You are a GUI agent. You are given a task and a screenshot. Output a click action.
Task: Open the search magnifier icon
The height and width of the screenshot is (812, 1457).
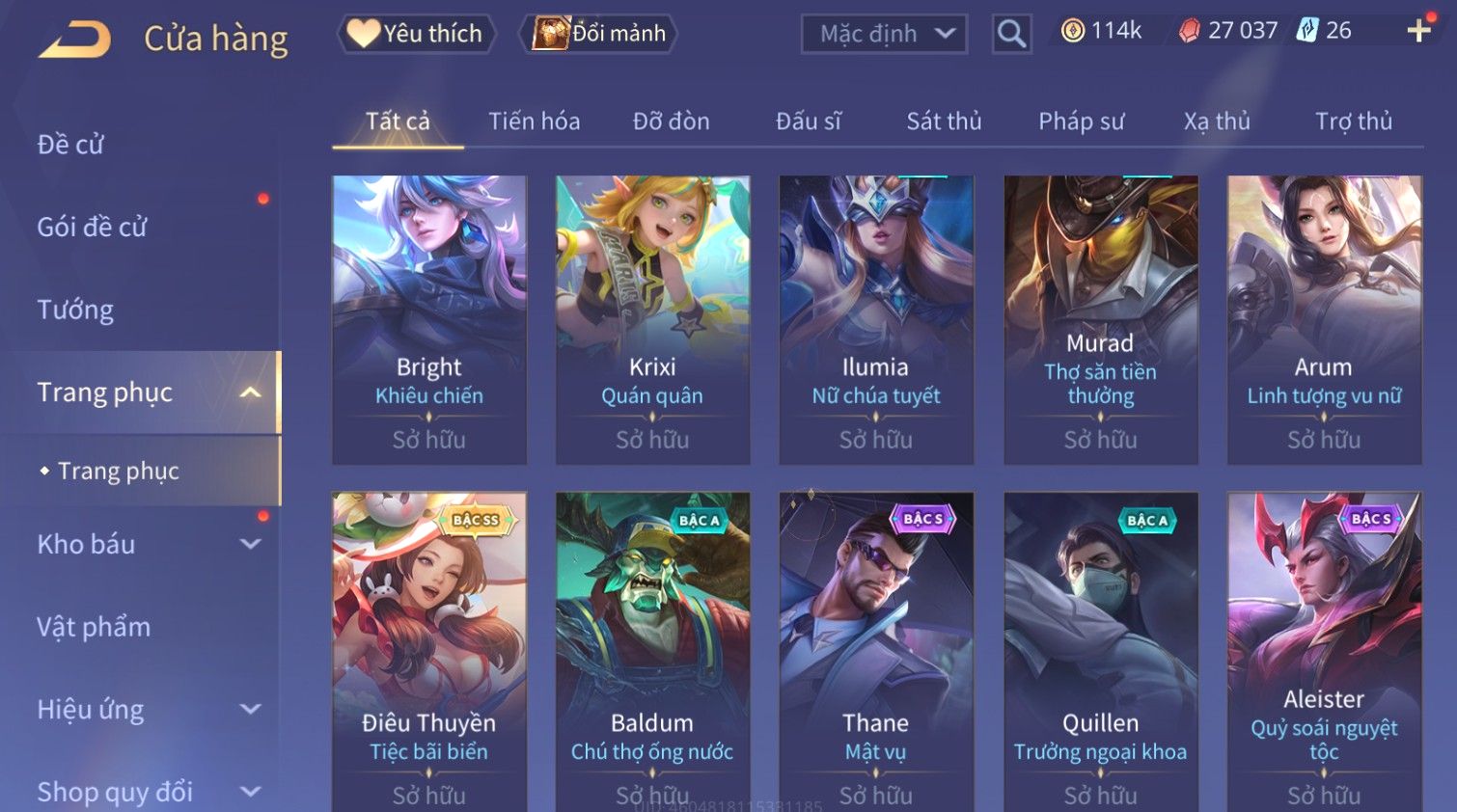(x=1011, y=34)
